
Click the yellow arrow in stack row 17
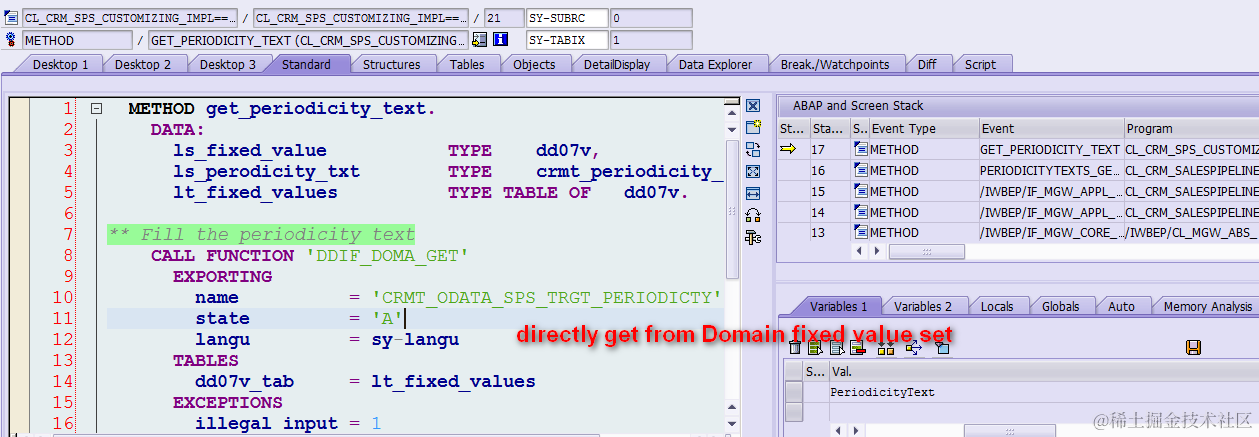pyautogui.click(x=789, y=149)
